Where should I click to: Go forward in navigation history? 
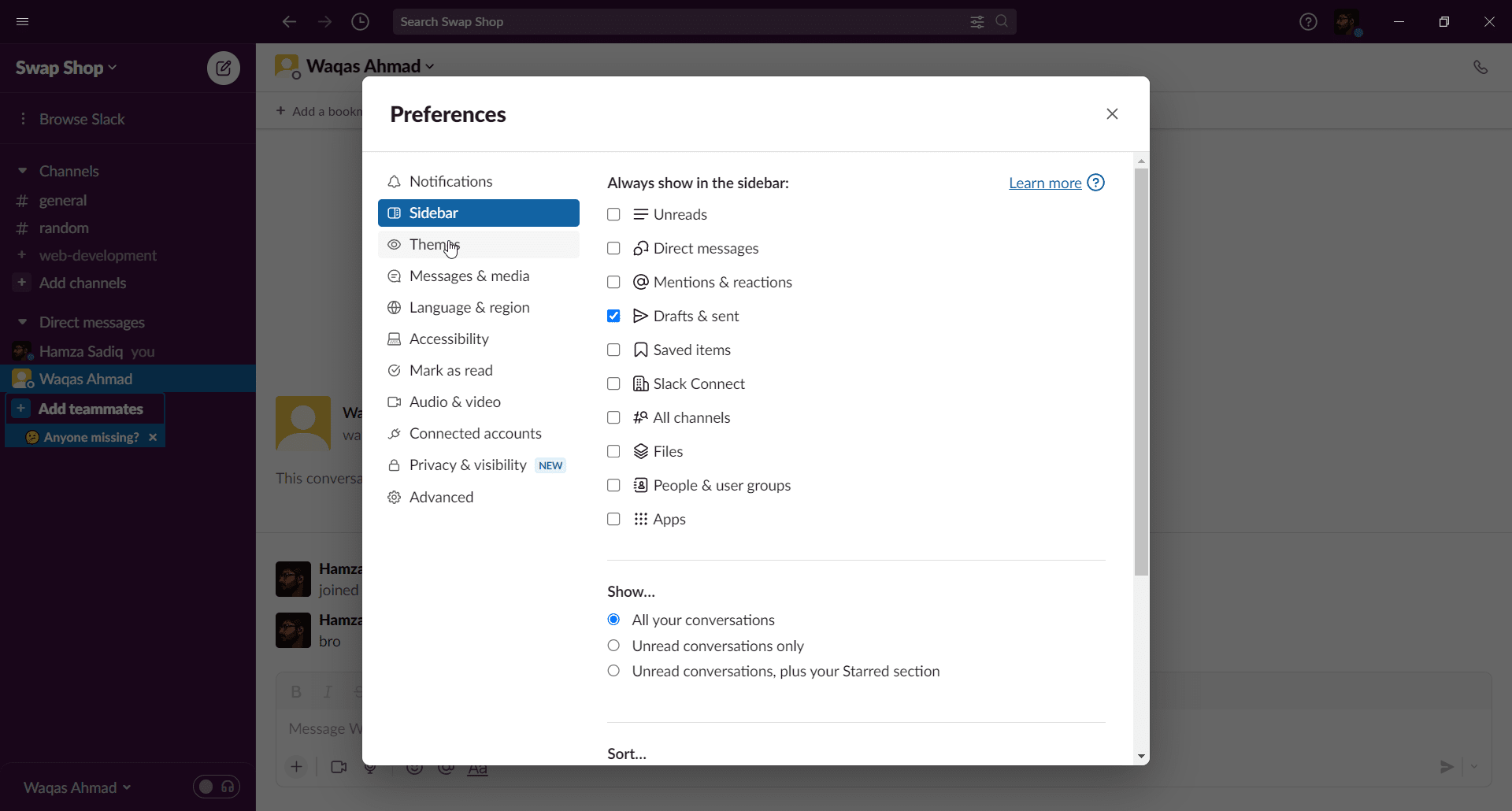point(324,21)
